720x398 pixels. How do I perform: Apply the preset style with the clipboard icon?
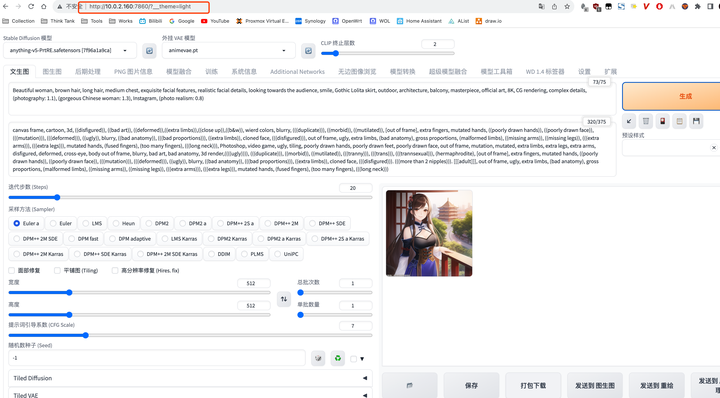[680, 121]
